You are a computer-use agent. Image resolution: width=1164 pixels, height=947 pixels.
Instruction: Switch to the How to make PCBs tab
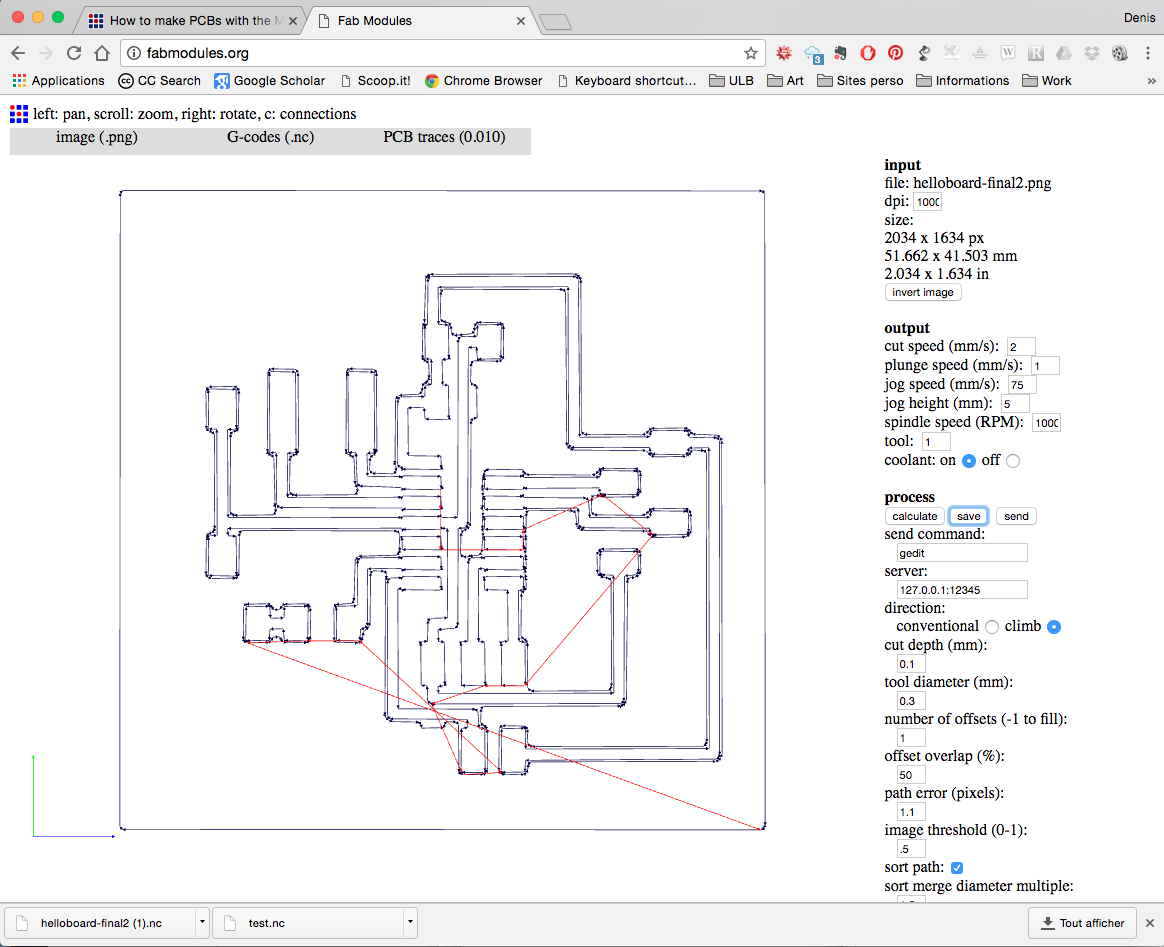(x=188, y=21)
